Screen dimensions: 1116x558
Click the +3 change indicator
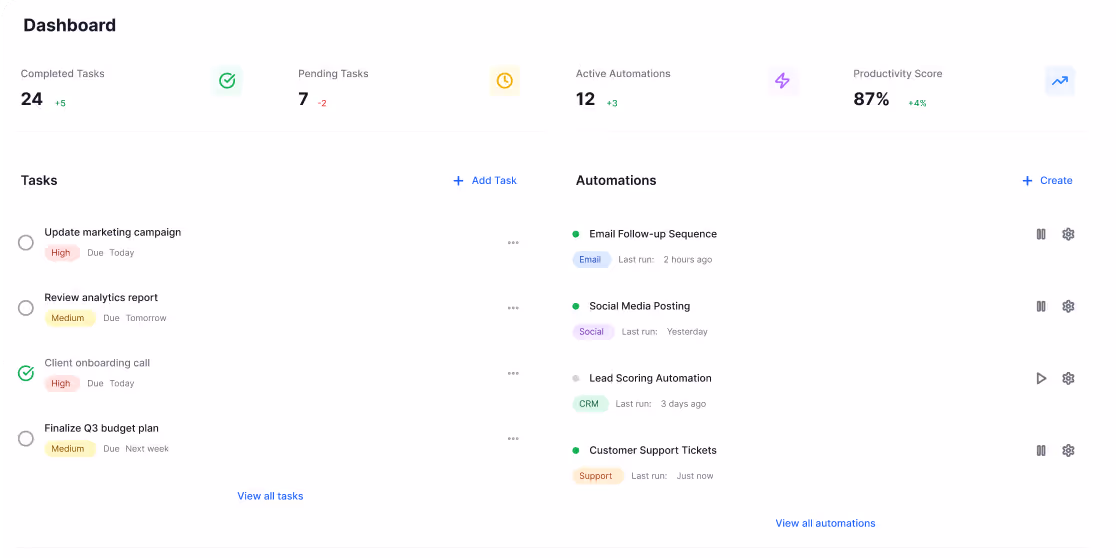coord(612,103)
